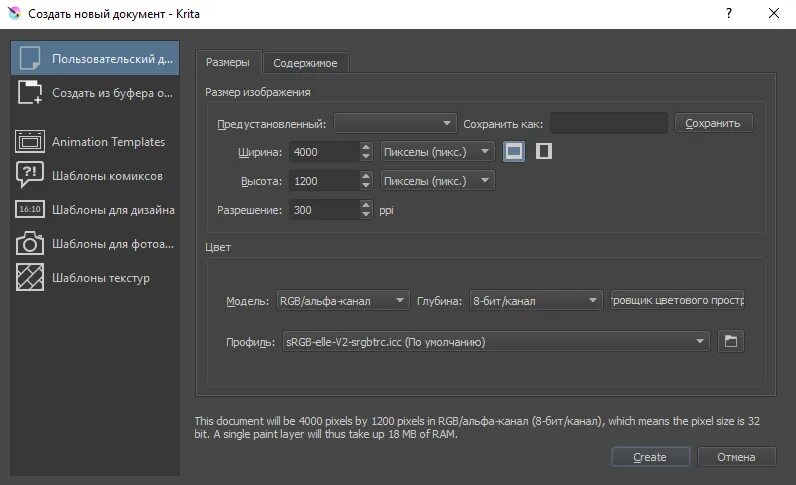Decrease the Разрешение value with down arrow
The width and height of the screenshot is (796, 485).
coord(366,215)
